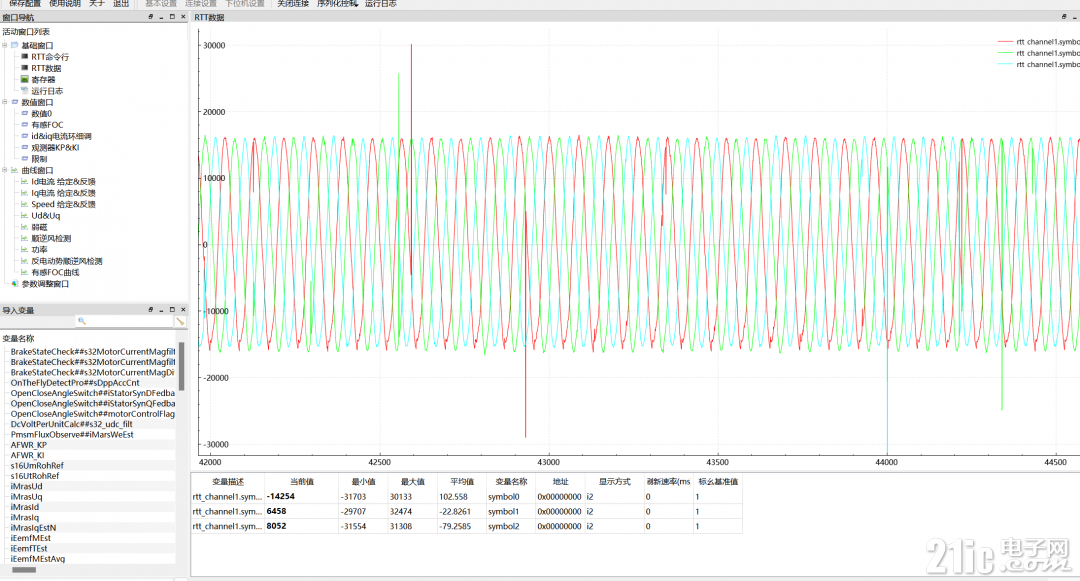1080x581 pixels.
Task: Collapse the 基础窗口 tree group
Action: [5, 45]
